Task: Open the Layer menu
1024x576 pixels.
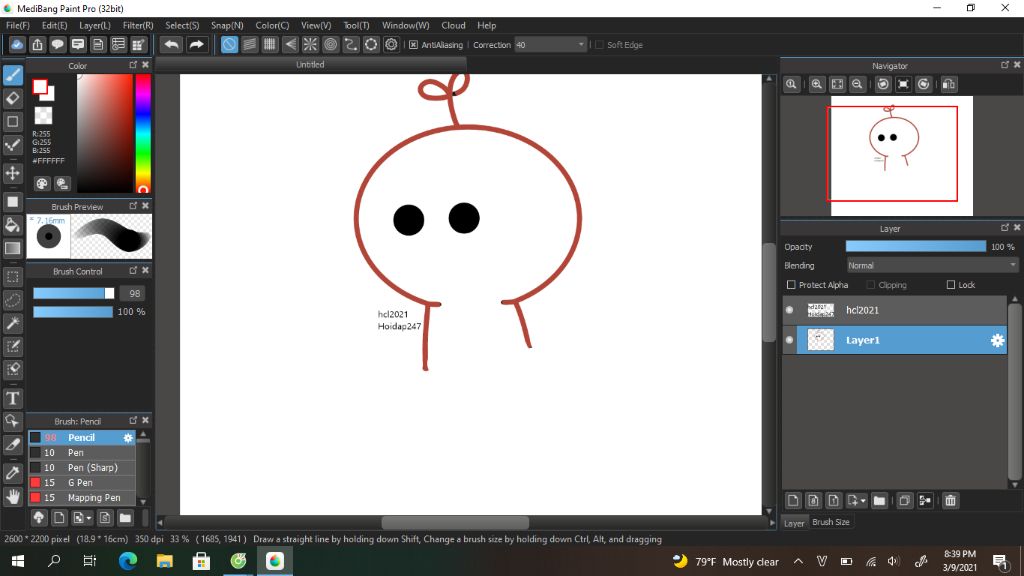Action: 95,25
